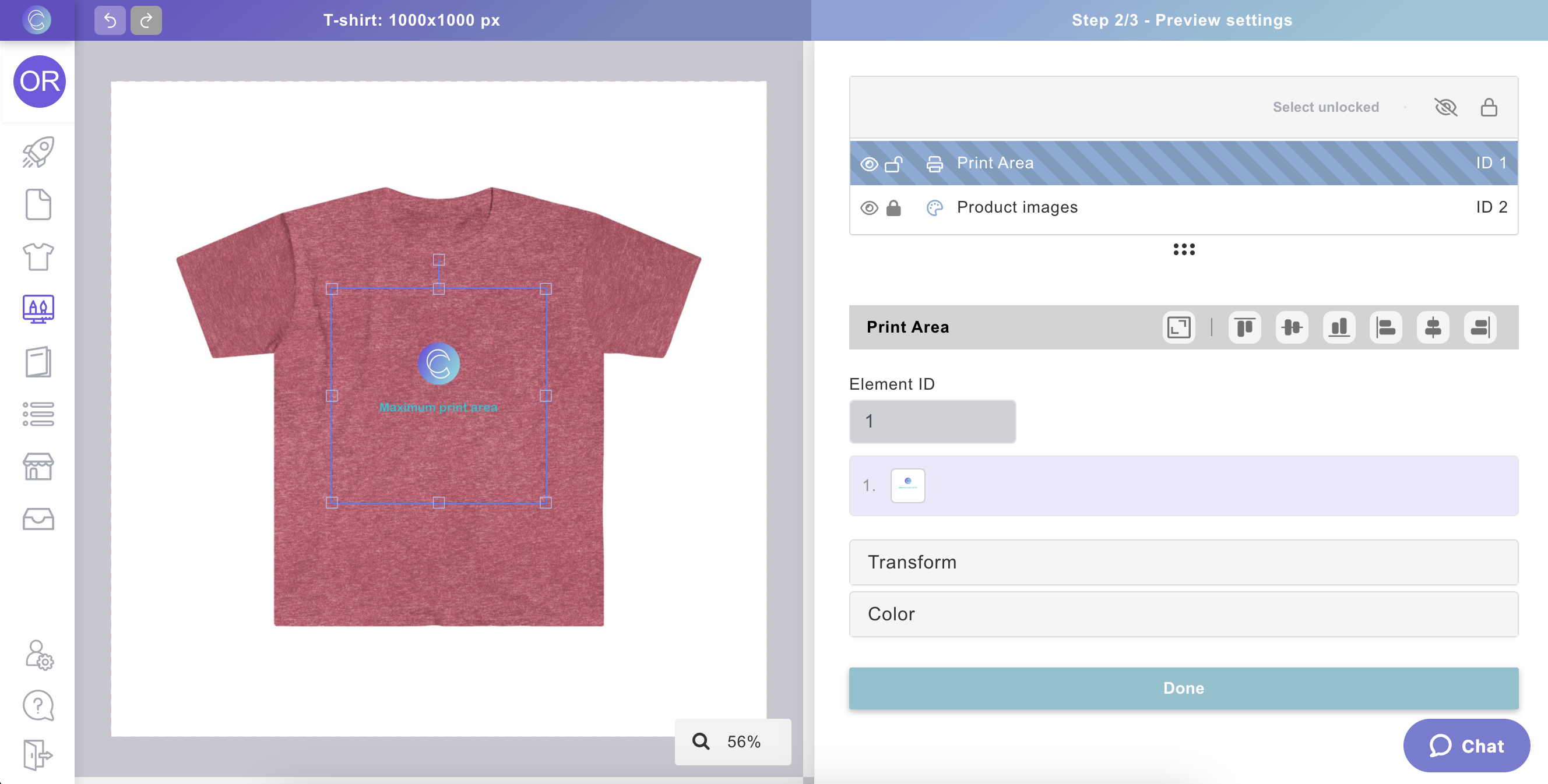Toggle visibility of Product images layer
This screenshot has width=1548, height=784.
(869, 208)
